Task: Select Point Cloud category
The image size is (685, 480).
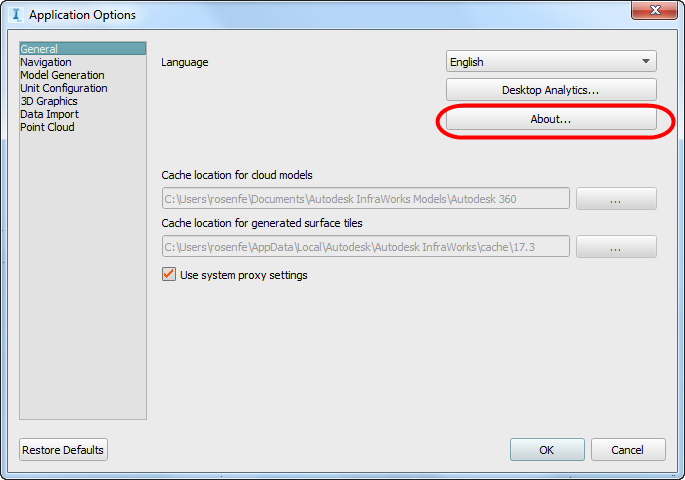Action: (47, 128)
